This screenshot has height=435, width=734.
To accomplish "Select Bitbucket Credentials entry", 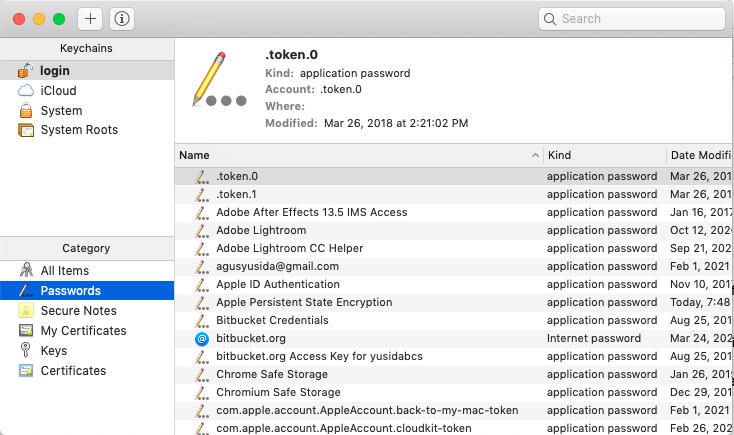I will coord(455,320).
